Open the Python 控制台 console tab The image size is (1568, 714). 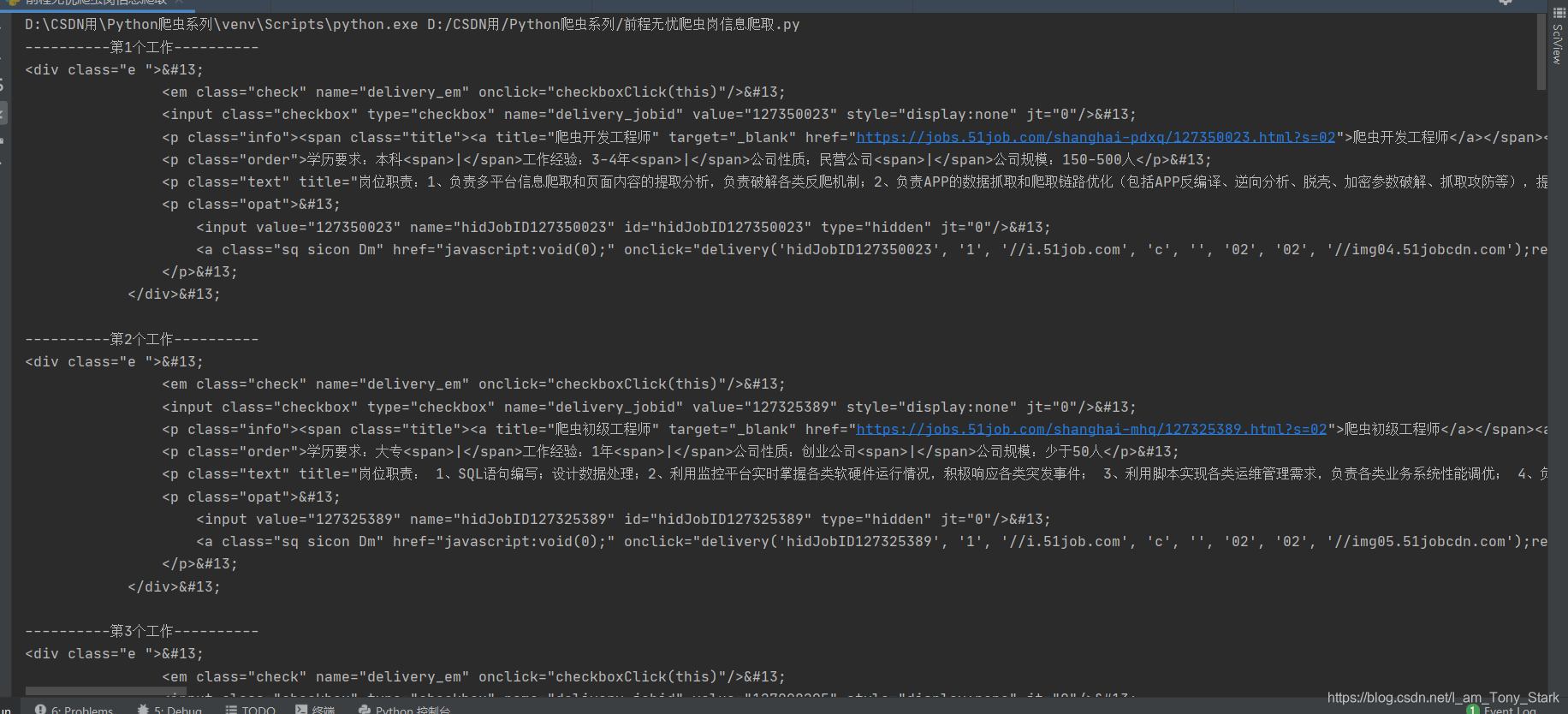(404, 709)
